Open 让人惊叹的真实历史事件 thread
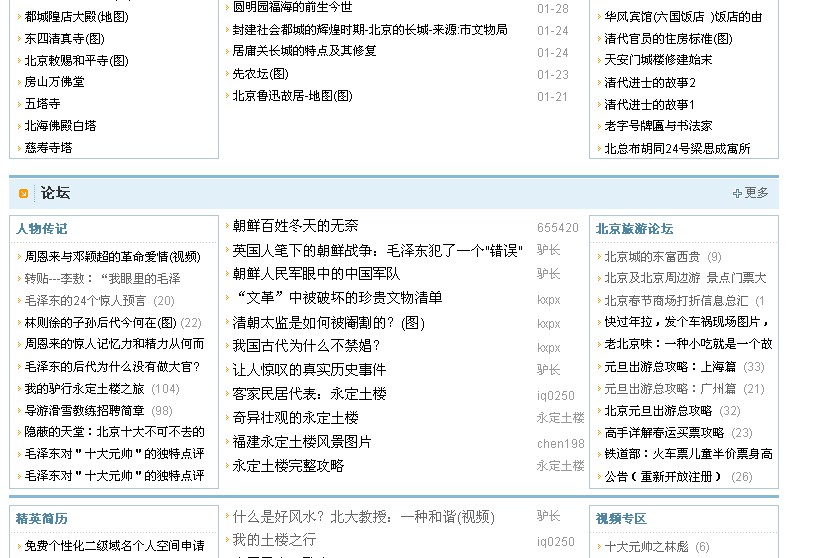The height and width of the screenshot is (558, 822). pyautogui.click(x=309, y=370)
